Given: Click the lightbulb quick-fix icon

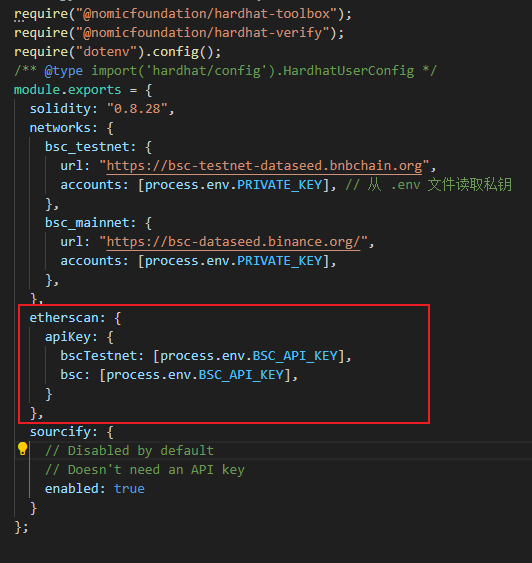Looking at the screenshot, I should coord(22,449).
